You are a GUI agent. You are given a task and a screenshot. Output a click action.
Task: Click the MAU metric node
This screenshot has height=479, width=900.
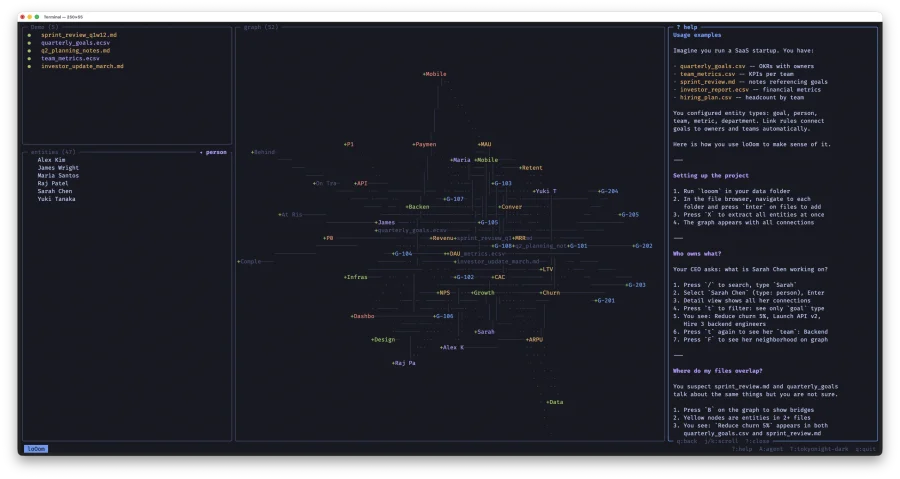(x=484, y=144)
